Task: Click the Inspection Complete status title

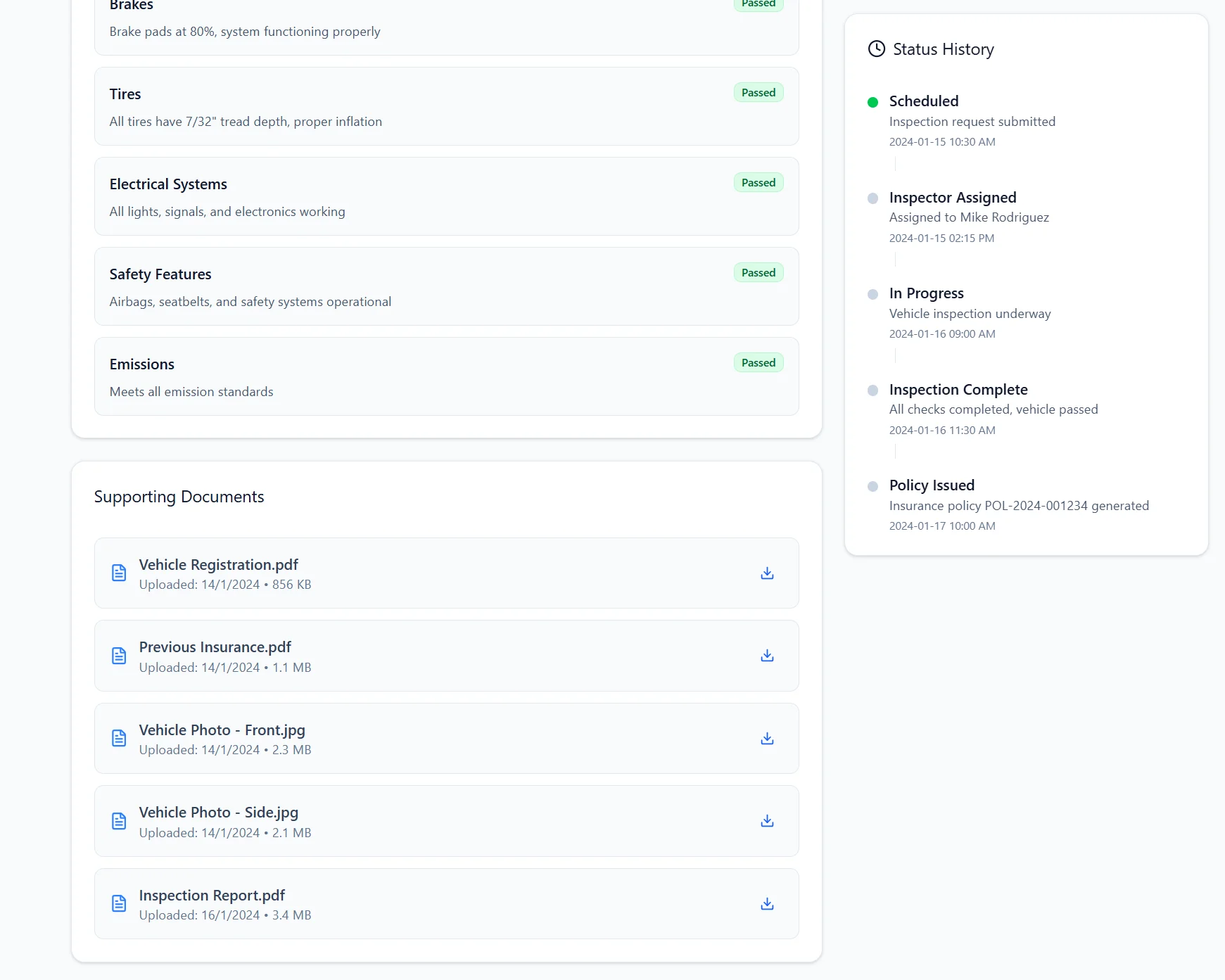Action: point(958,390)
